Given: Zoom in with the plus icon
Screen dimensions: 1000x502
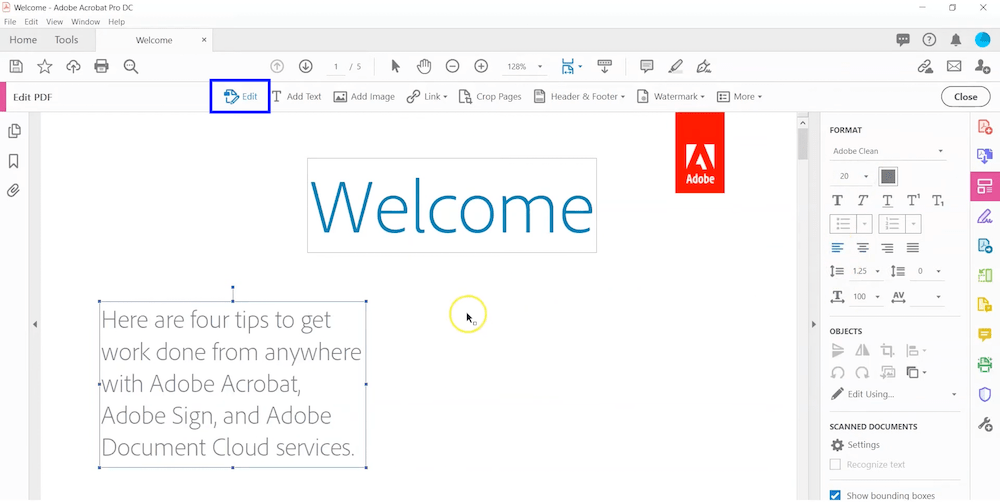Looking at the screenshot, I should (481, 66).
